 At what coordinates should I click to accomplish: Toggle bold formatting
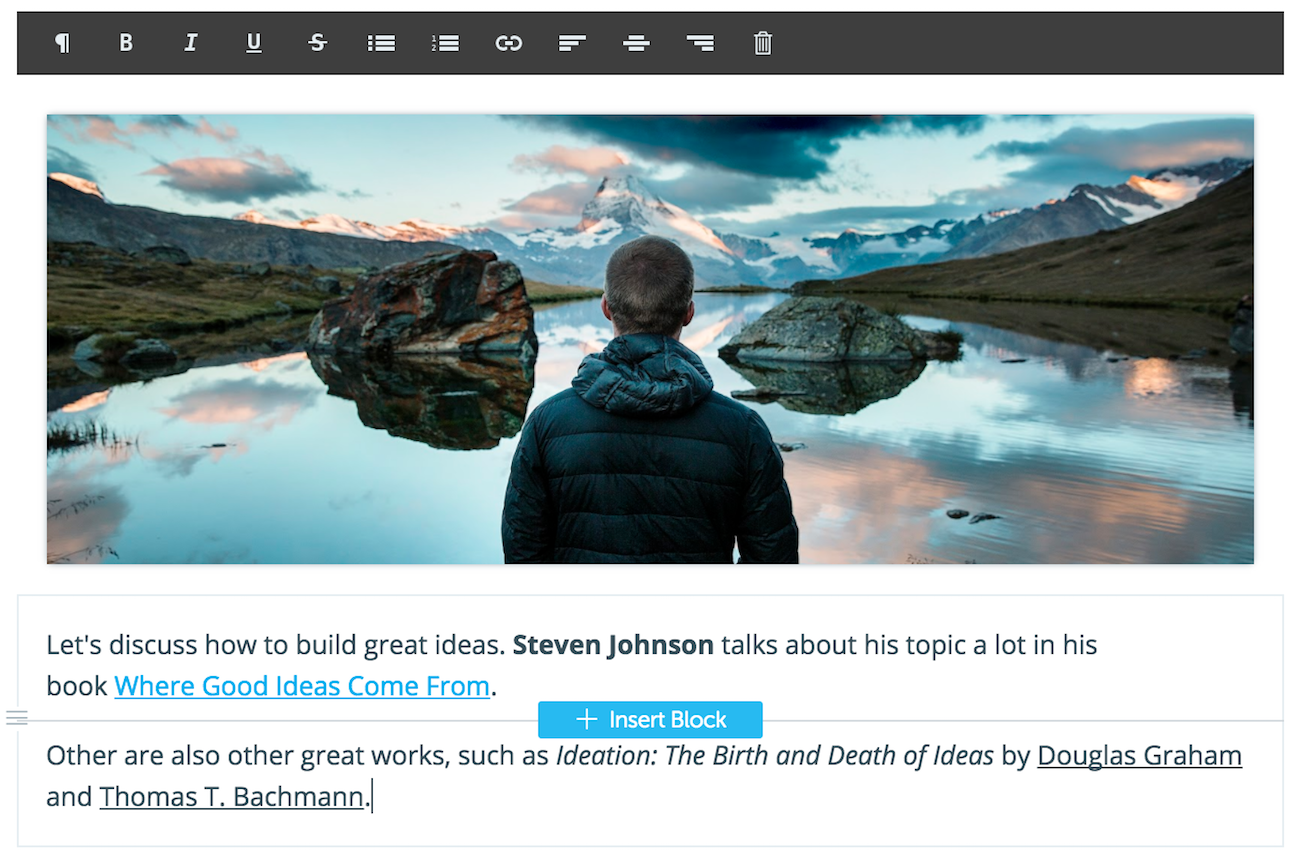[x=126, y=43]
